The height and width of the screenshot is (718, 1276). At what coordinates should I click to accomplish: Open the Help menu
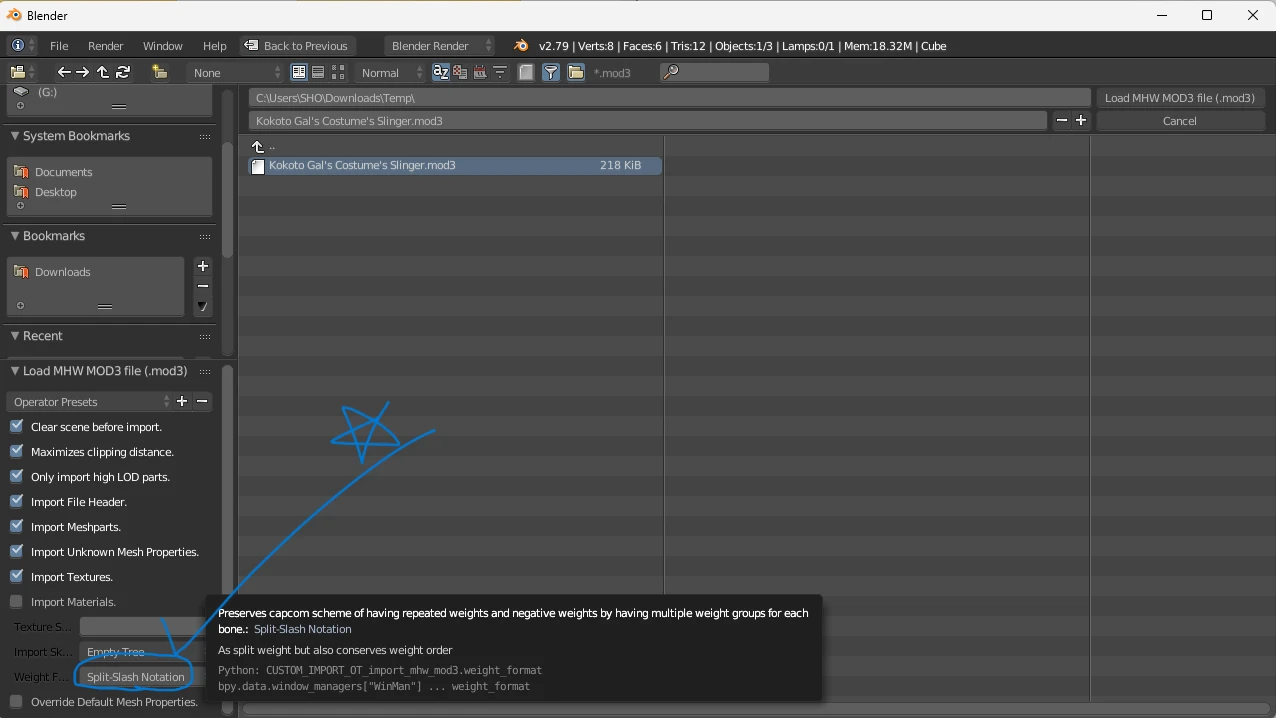pos(215,46)
